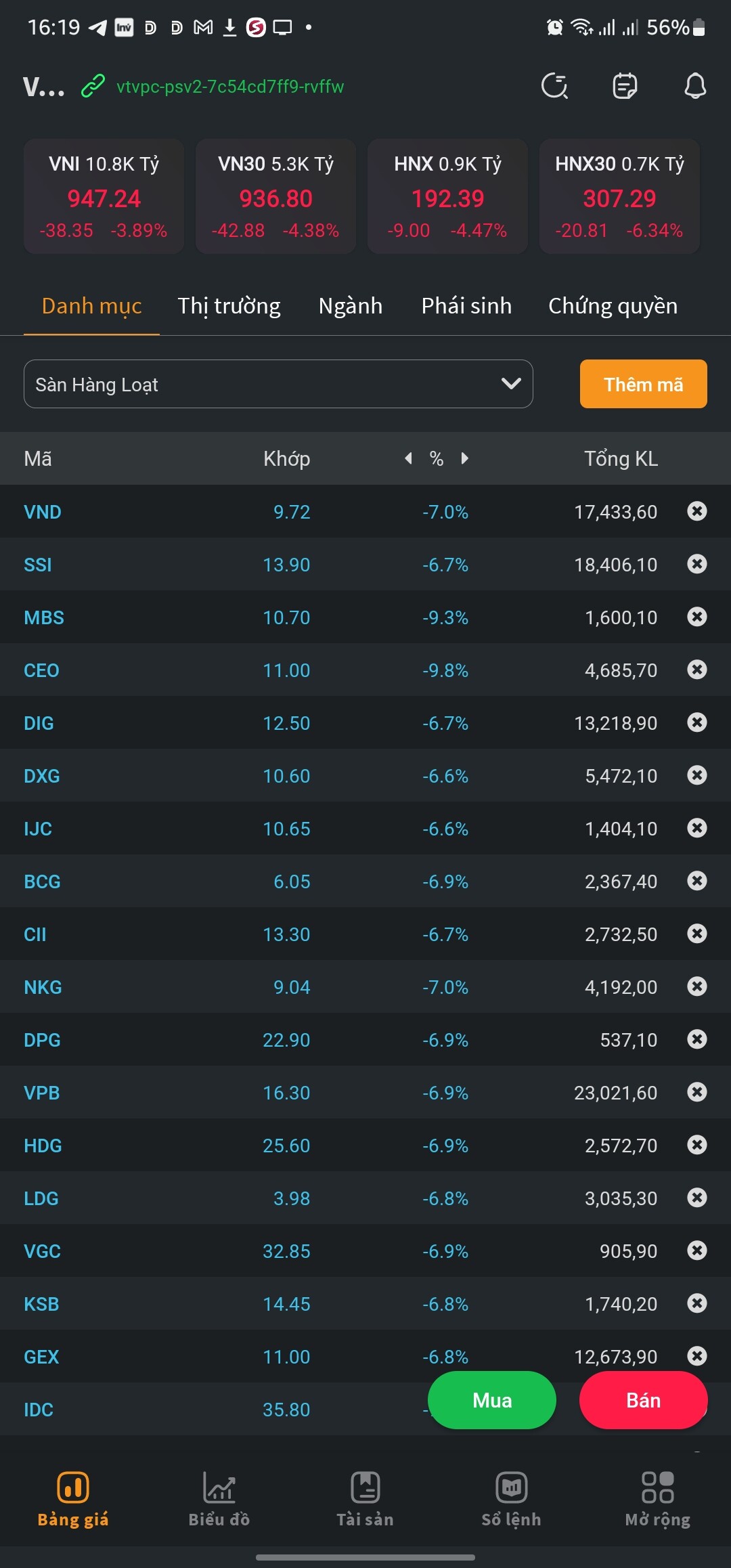731x1568 pixels.
Task: Open the notifications bell icon
Action: coord(695,87)
